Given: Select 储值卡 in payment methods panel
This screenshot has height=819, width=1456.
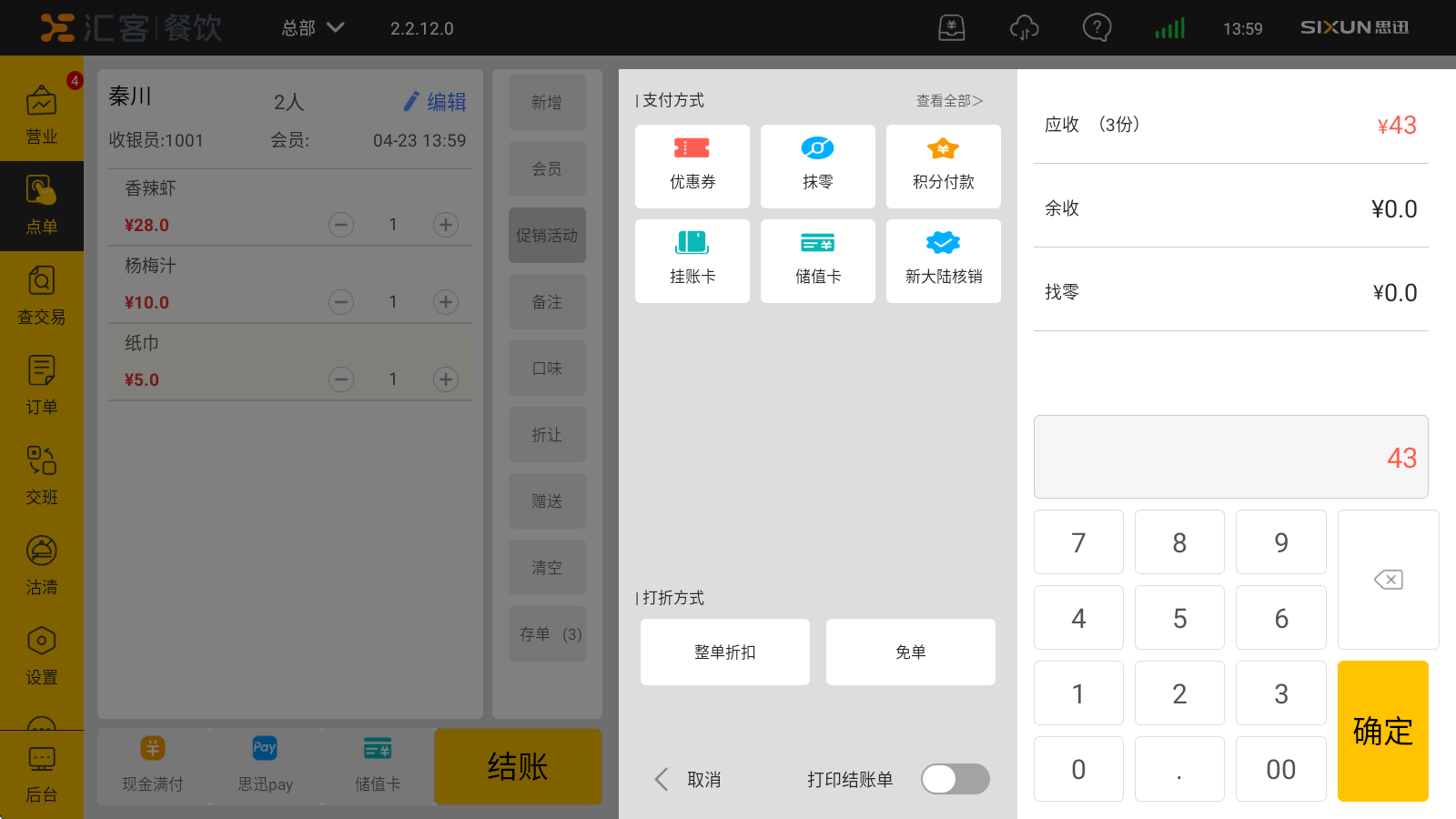Looking at the screenshot, I should click(818, 261).
